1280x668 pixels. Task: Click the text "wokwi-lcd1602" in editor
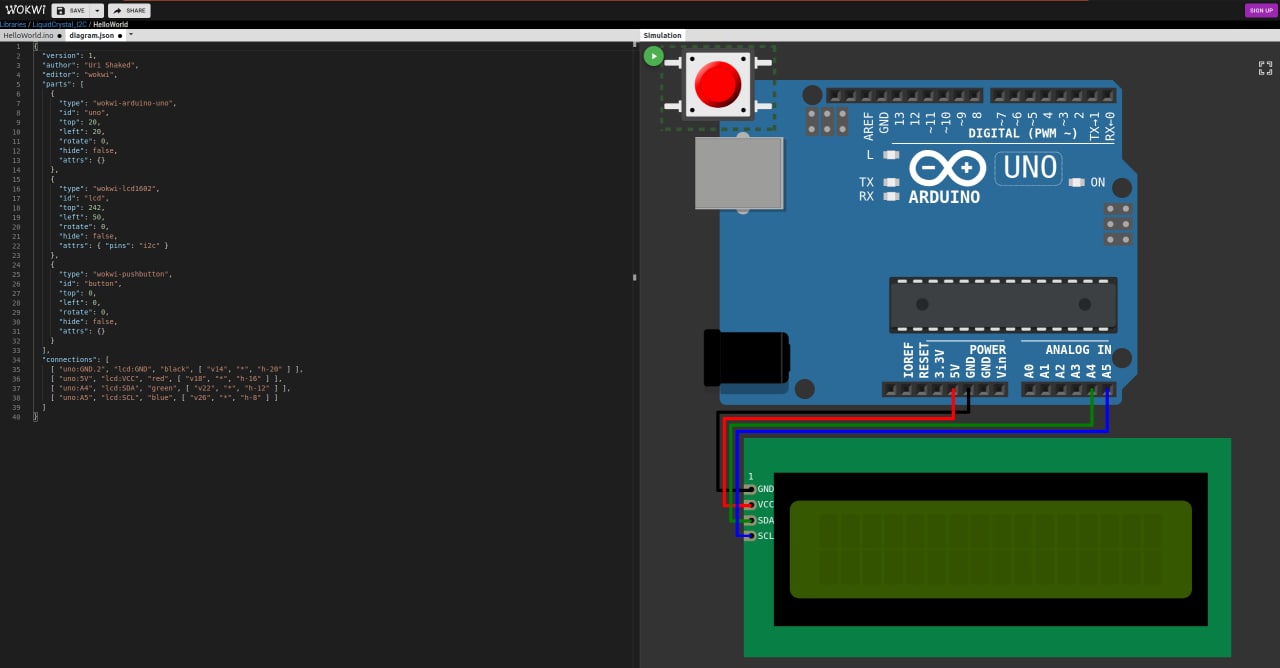pyautogui.click(x=125, y=188)
